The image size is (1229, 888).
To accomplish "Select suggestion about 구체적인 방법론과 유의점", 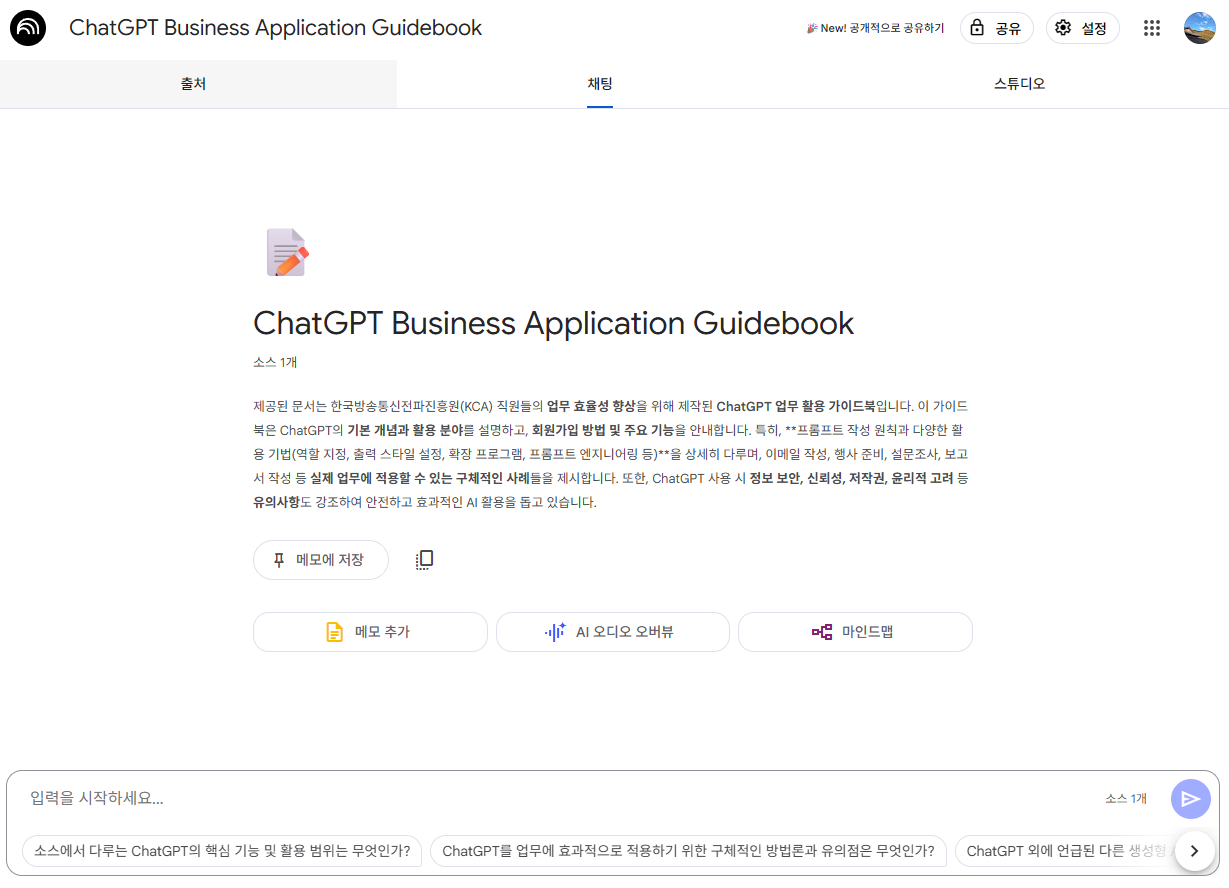I will tap(688, 851).
